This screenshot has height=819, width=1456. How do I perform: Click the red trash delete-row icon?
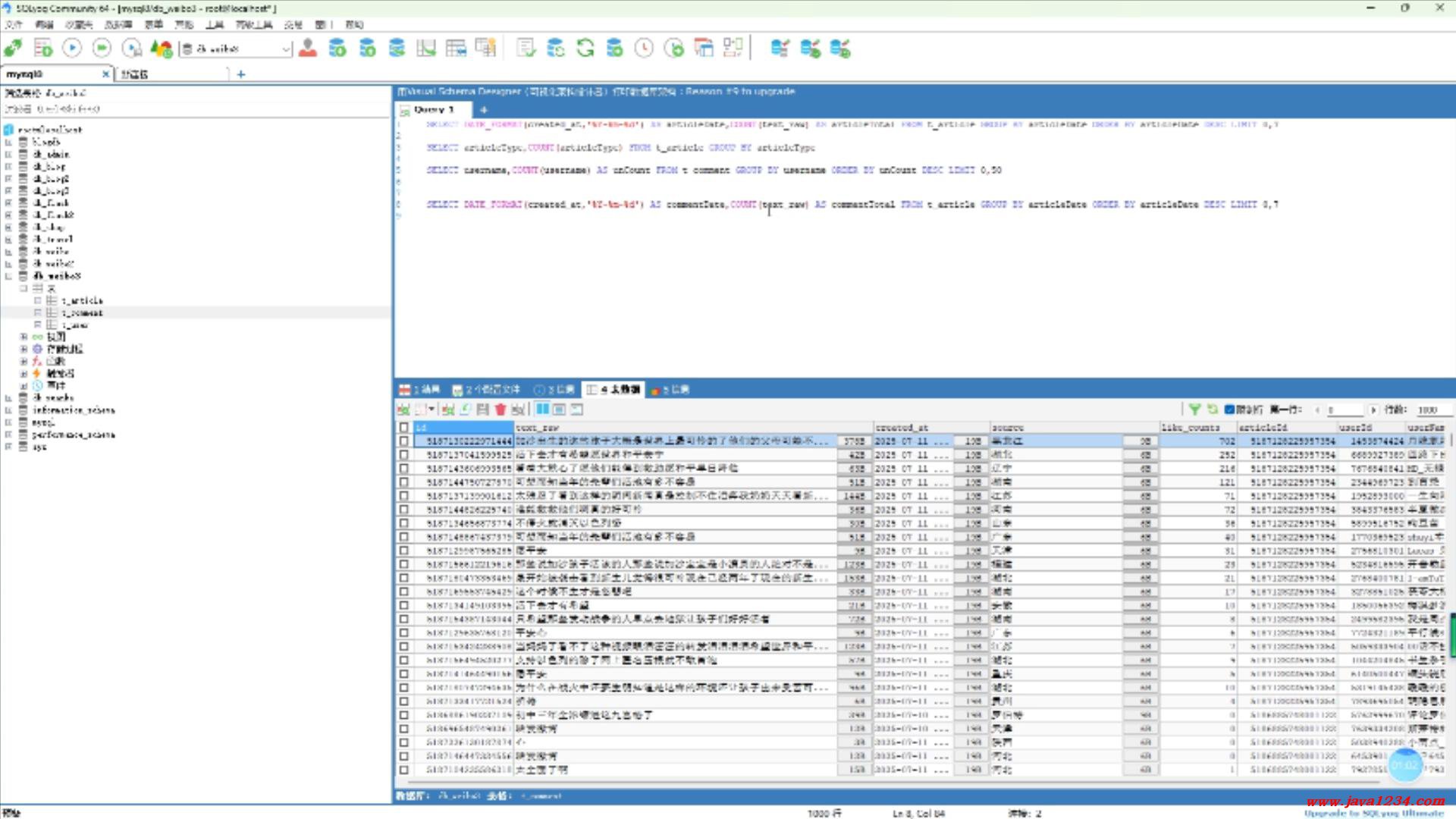[x=500, y=409]
